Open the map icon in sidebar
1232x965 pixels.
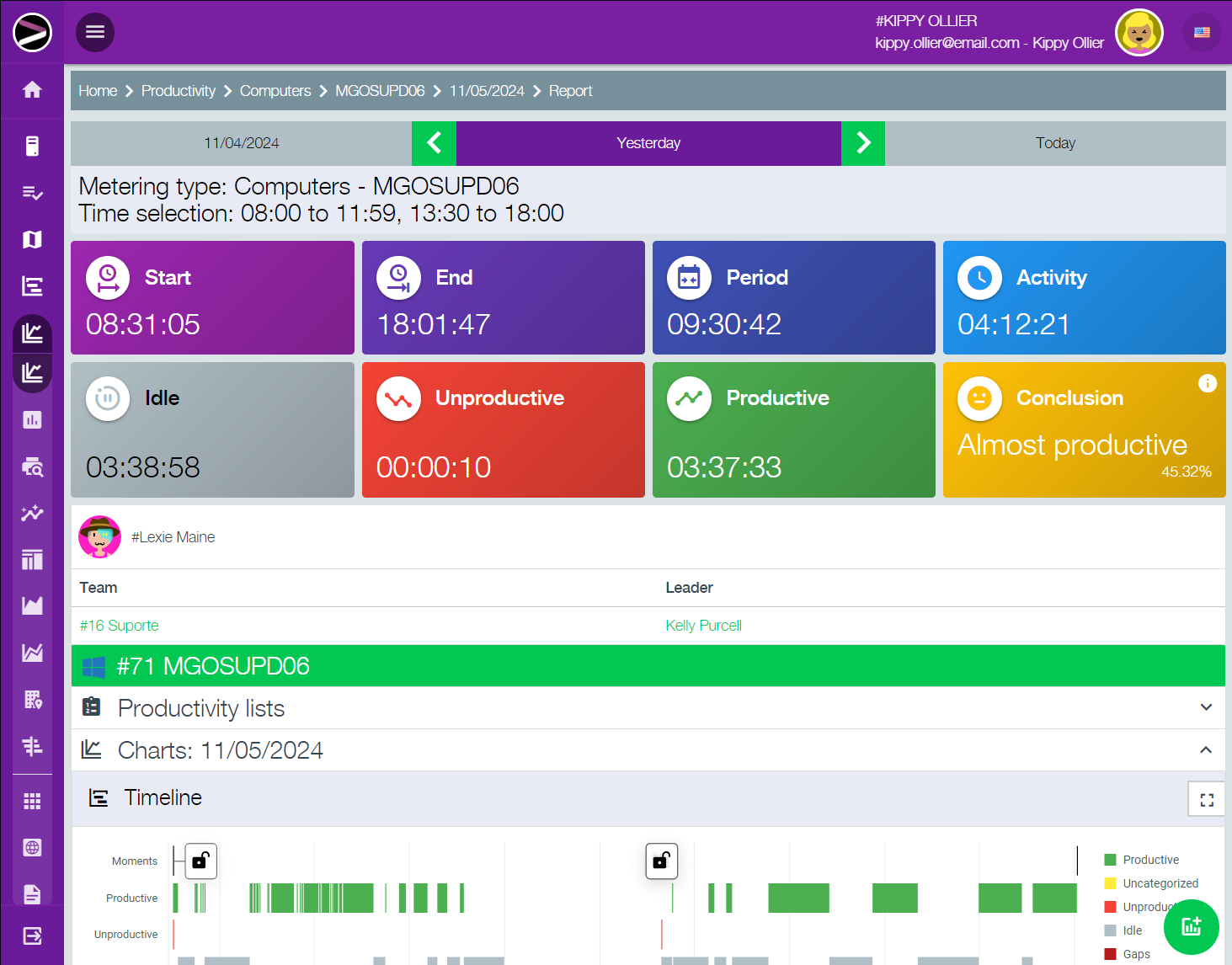pos(32,240)
